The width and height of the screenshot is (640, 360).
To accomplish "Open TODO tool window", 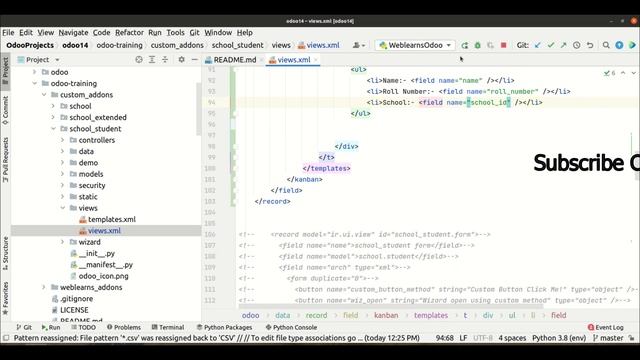I will (x=83, y=327).
